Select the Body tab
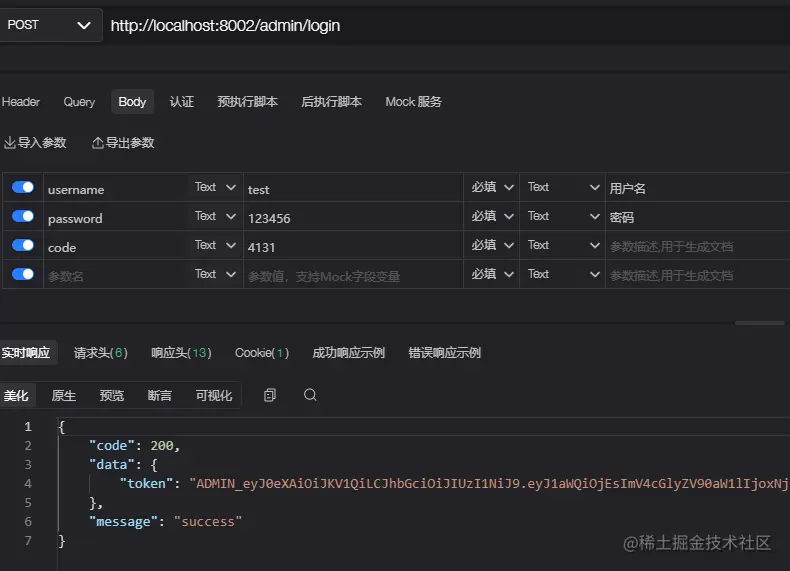This screenshot has width=790, height=571. point(132,102)
